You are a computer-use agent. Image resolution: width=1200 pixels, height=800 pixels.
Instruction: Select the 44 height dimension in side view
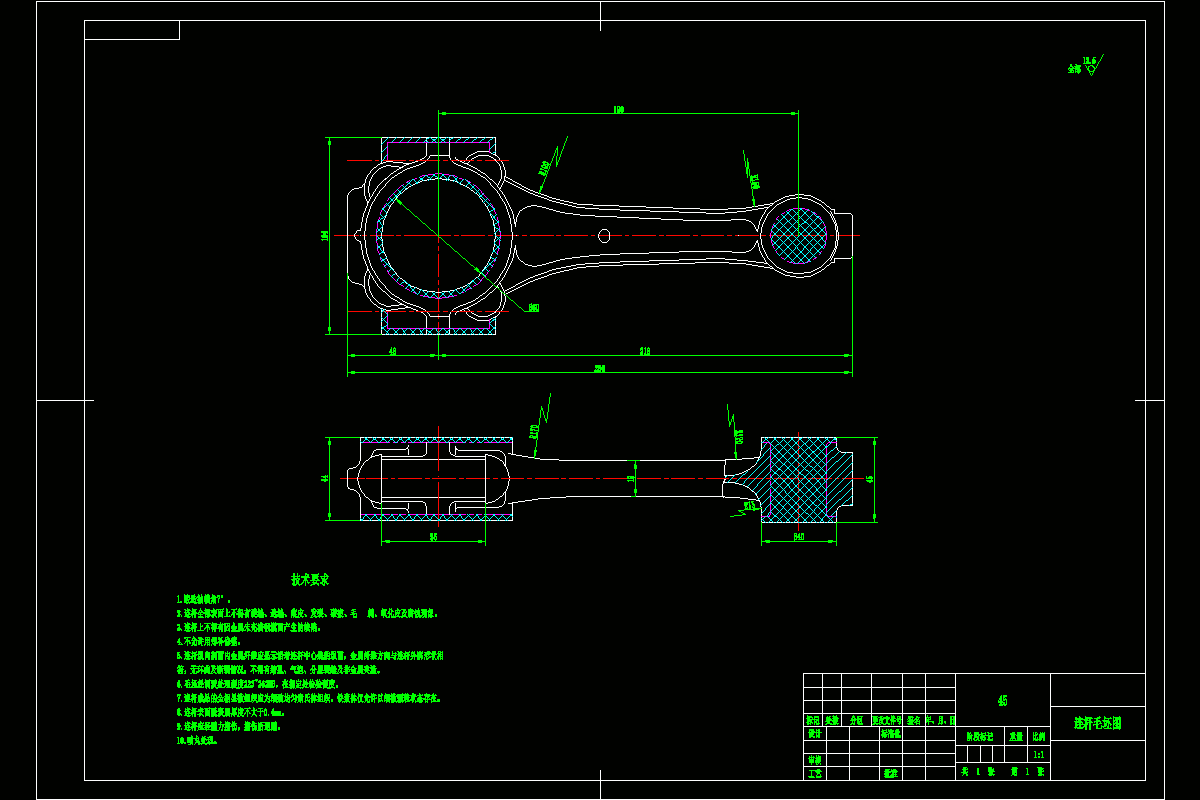point(324,479)
